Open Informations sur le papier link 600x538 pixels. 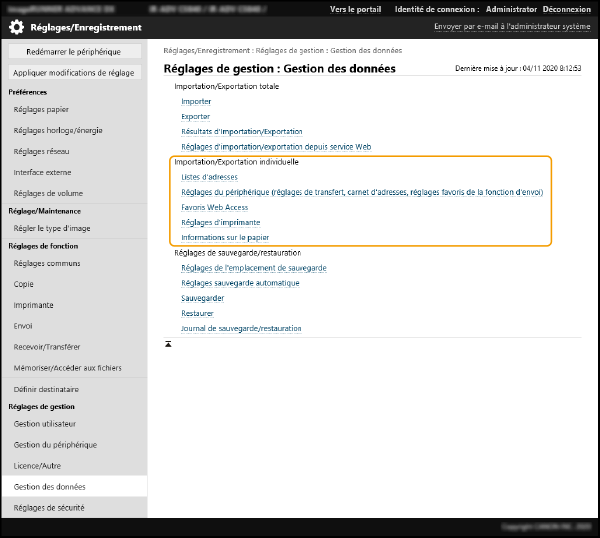coord(225,238)
